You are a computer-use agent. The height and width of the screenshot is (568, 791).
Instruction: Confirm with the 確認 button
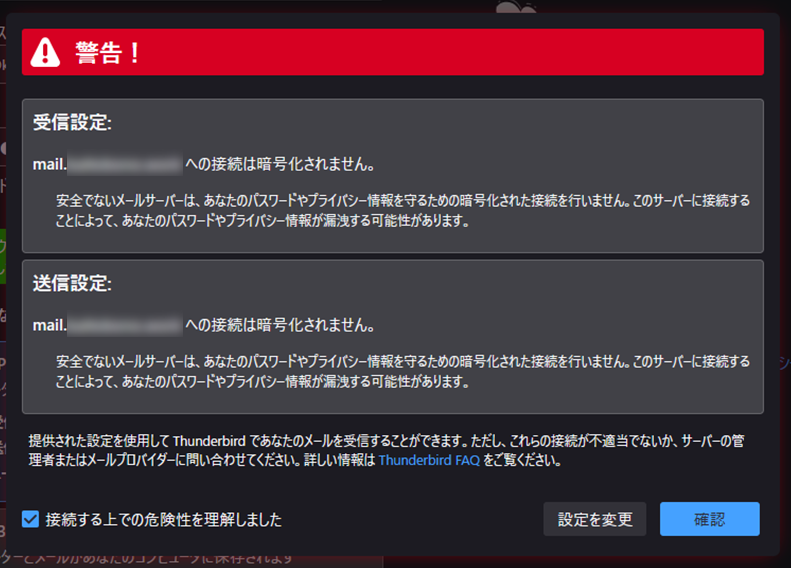pyautogui.click(x=709, y=519)
